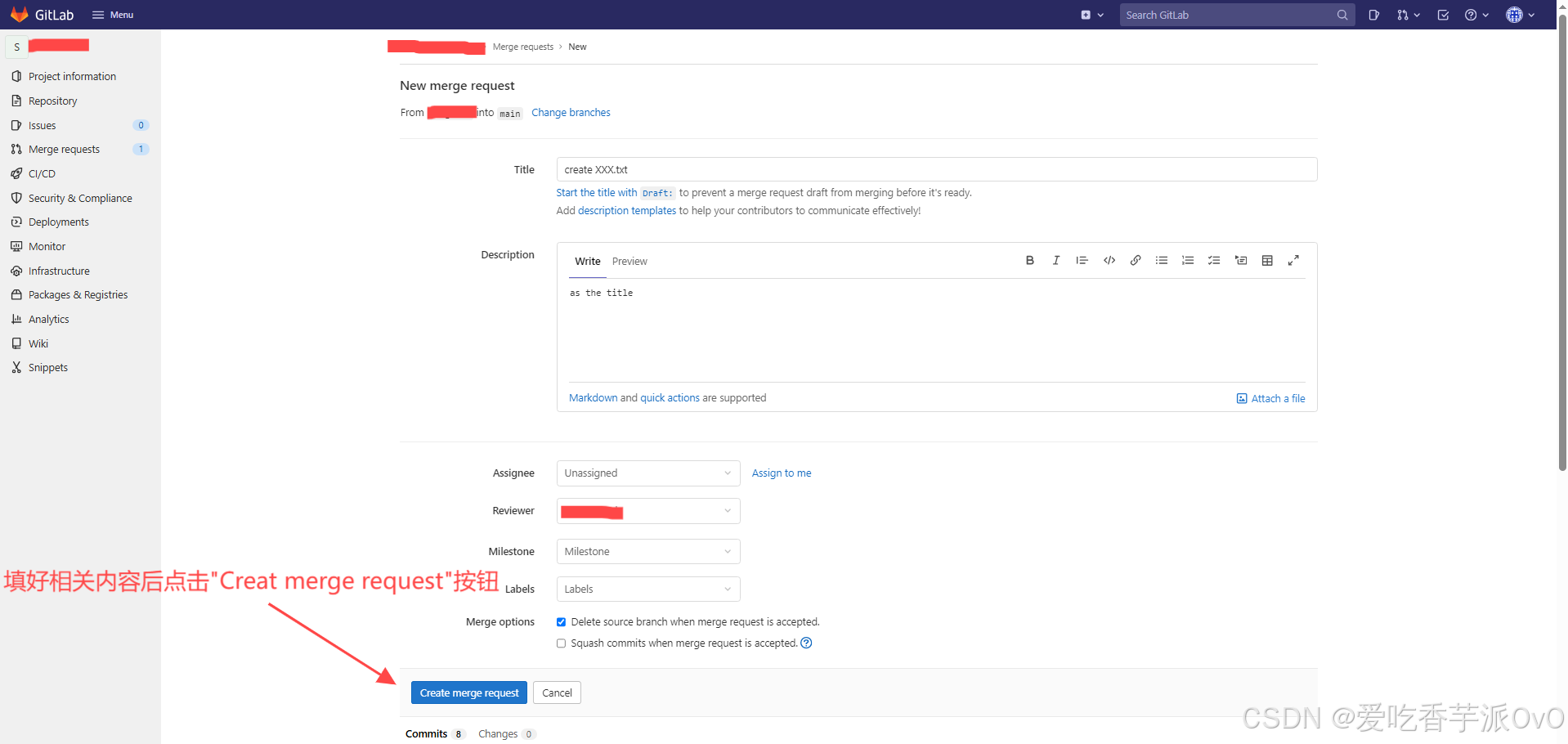Check Squash commits option
The image size is (1568, 744).
[x=561, y=643]
